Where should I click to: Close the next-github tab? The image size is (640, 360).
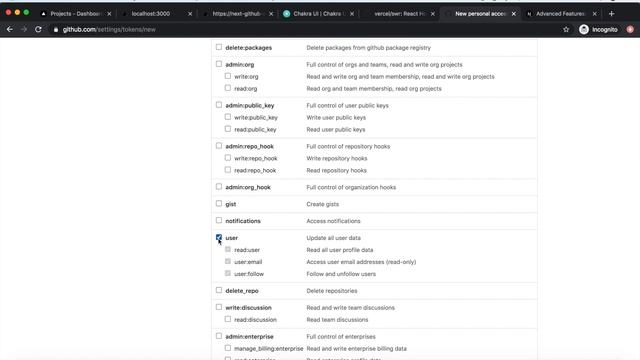tap(271, 14)
